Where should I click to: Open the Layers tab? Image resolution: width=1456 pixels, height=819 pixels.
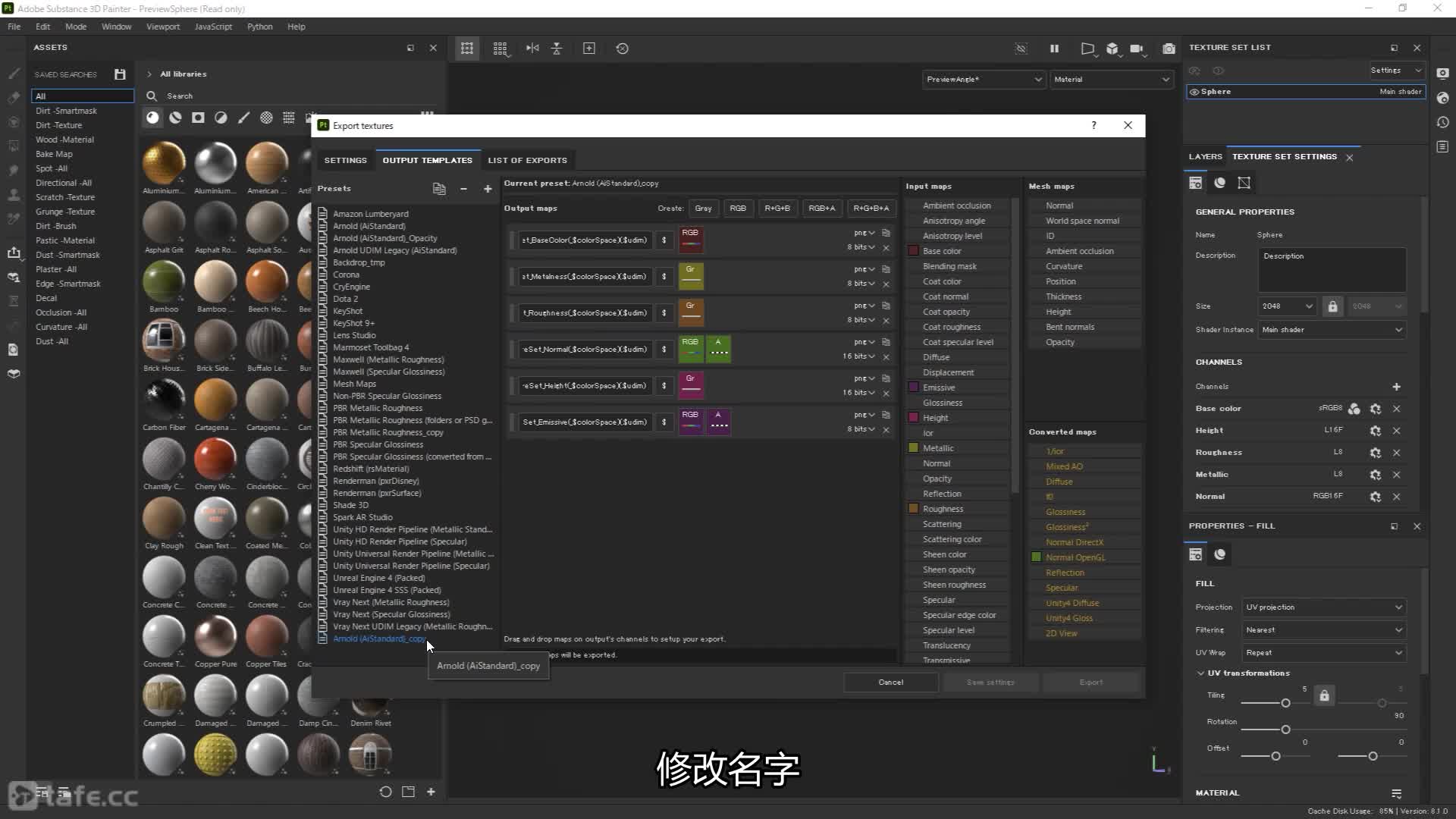pos(1205,157)
